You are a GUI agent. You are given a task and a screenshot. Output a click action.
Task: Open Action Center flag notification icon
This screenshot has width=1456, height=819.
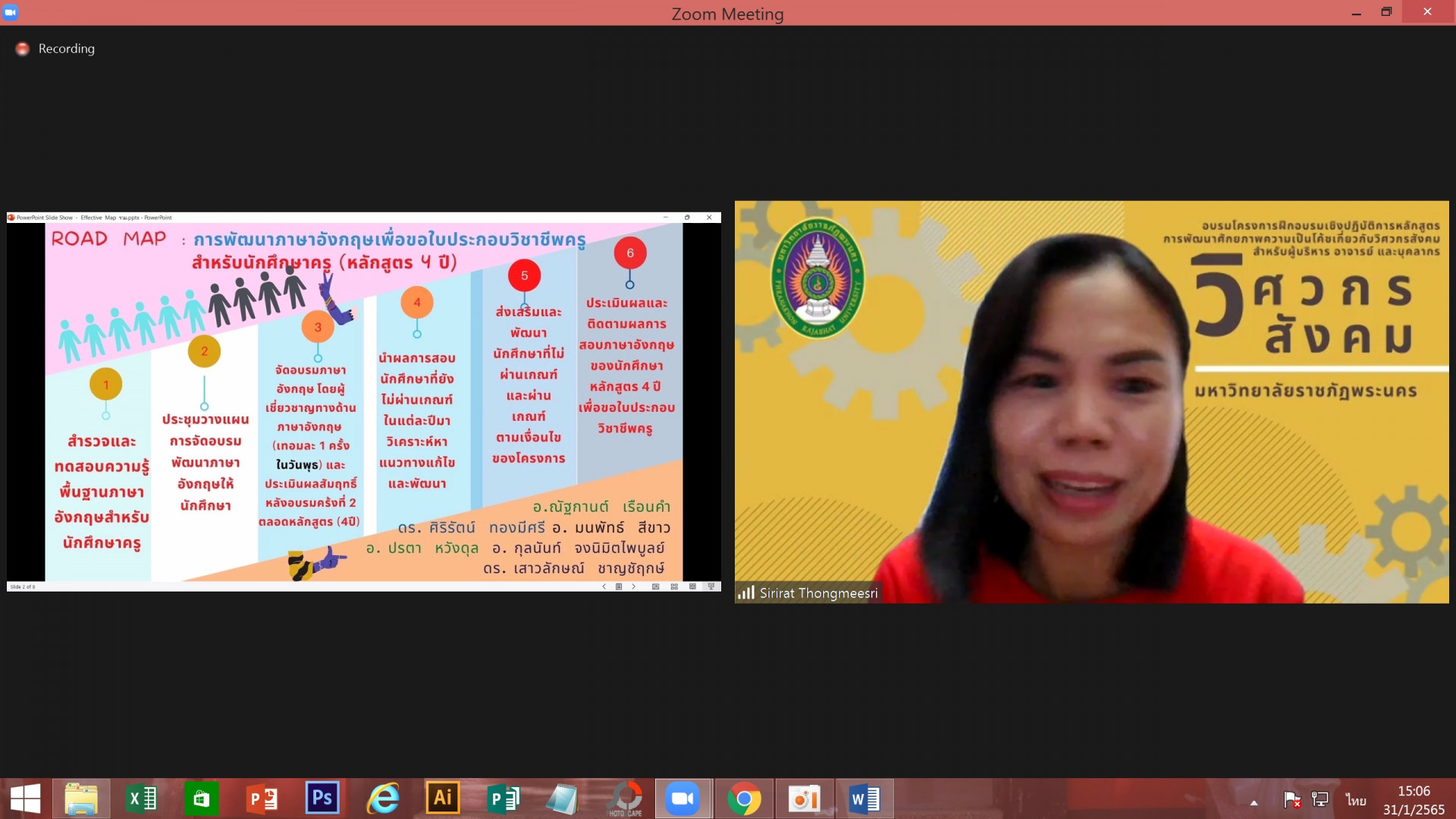[x=1291, y=799]
